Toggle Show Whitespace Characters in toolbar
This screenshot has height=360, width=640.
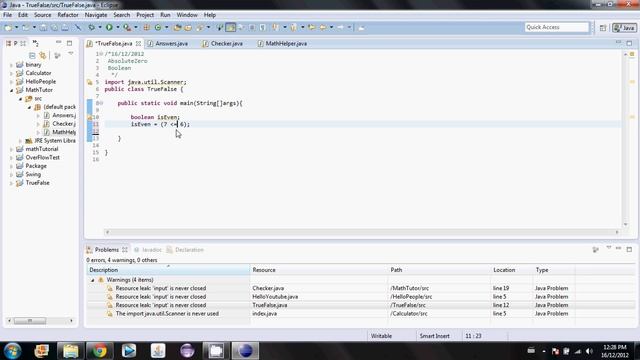click(x=262, y=27)
